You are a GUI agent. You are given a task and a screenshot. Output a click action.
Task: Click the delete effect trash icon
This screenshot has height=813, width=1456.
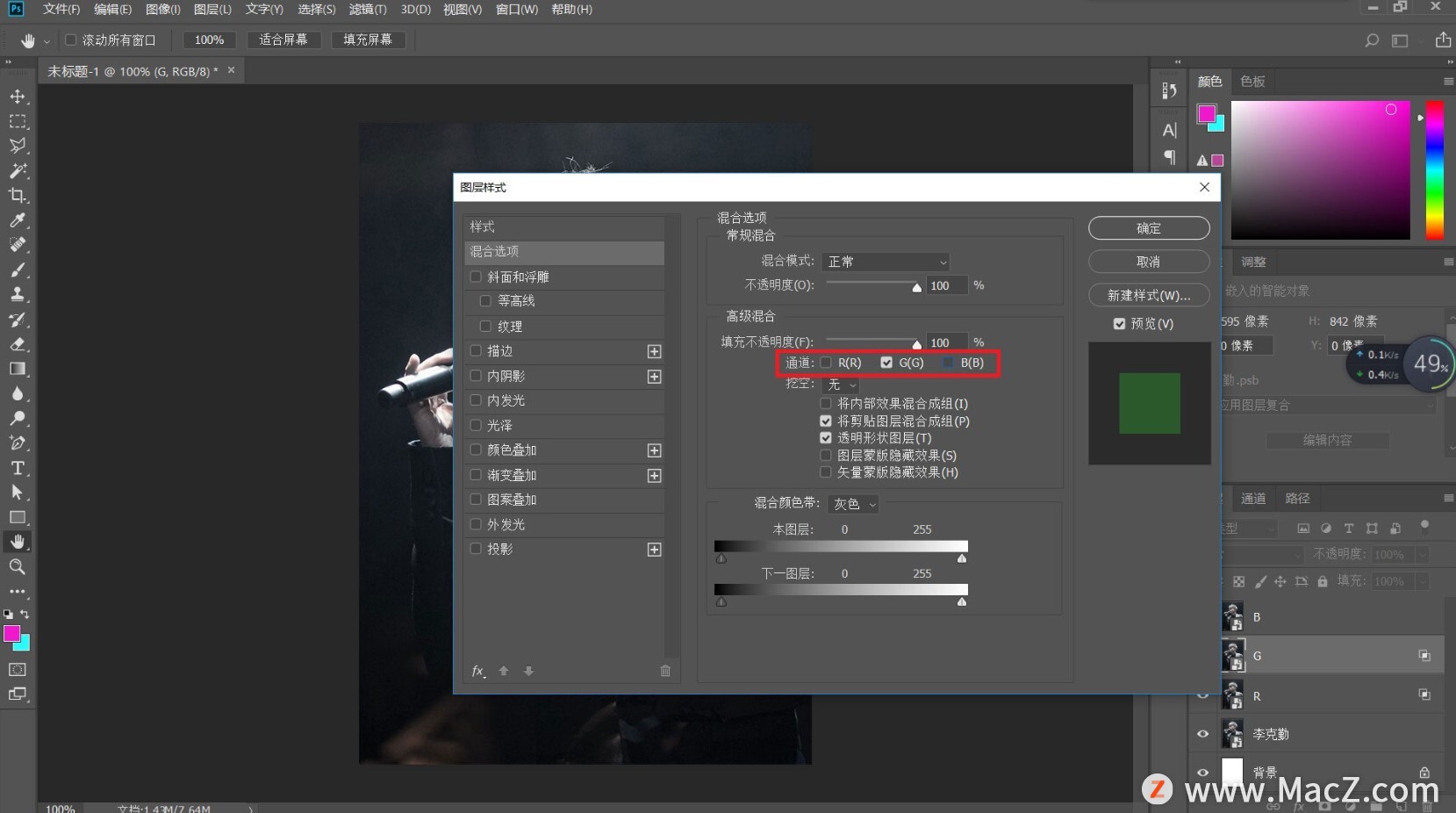(665, 671)
